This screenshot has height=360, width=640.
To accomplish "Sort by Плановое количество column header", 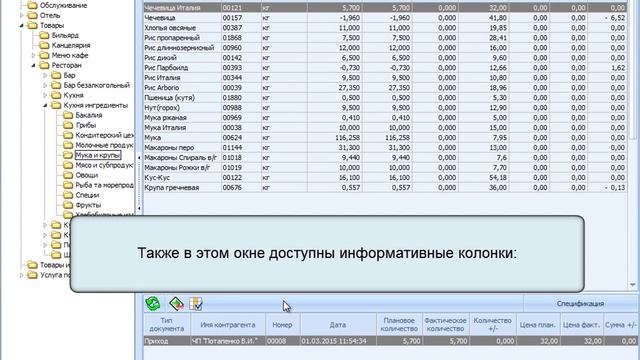I will point(399,324).
